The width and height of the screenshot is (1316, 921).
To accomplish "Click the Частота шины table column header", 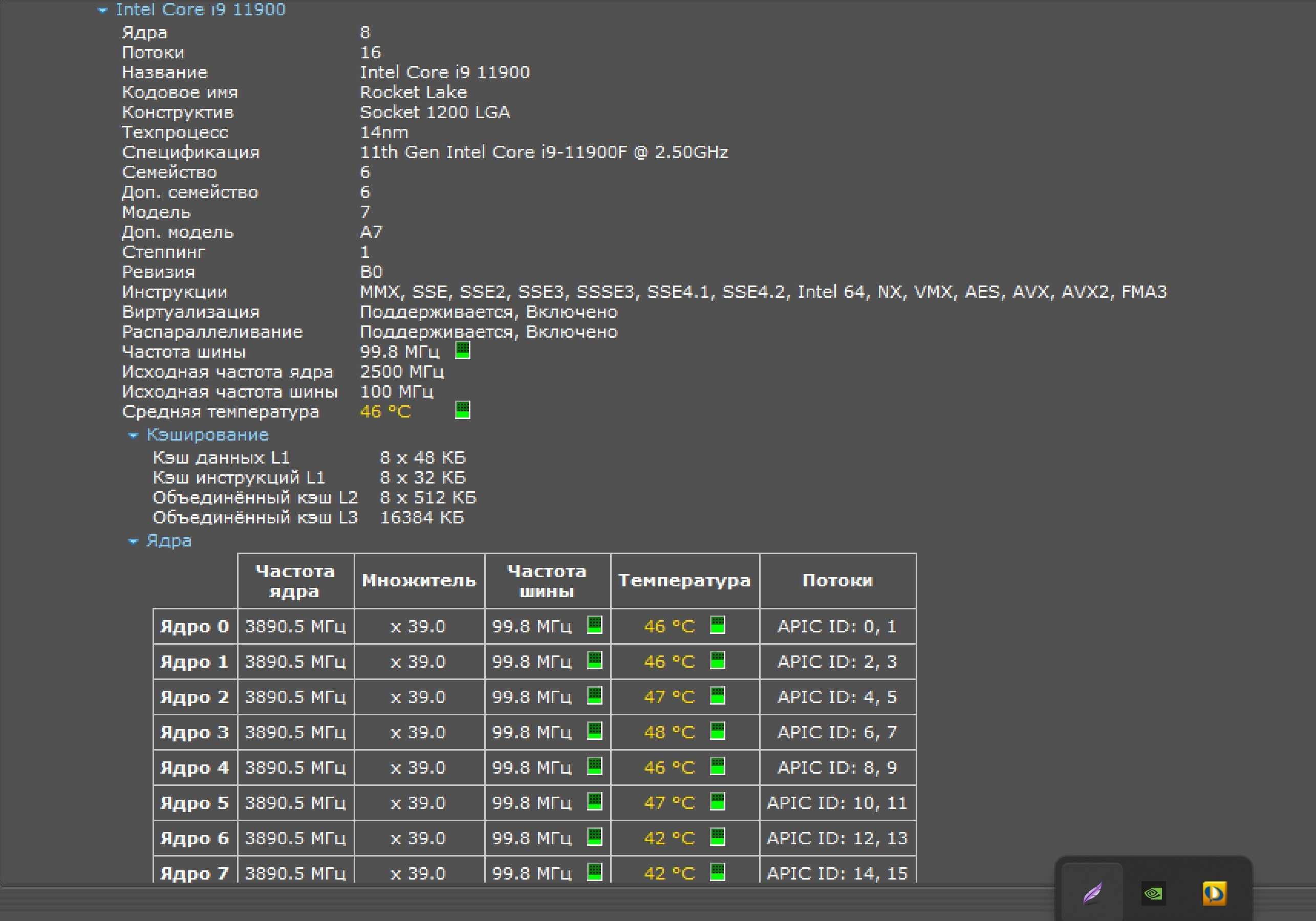I will 548,581.
